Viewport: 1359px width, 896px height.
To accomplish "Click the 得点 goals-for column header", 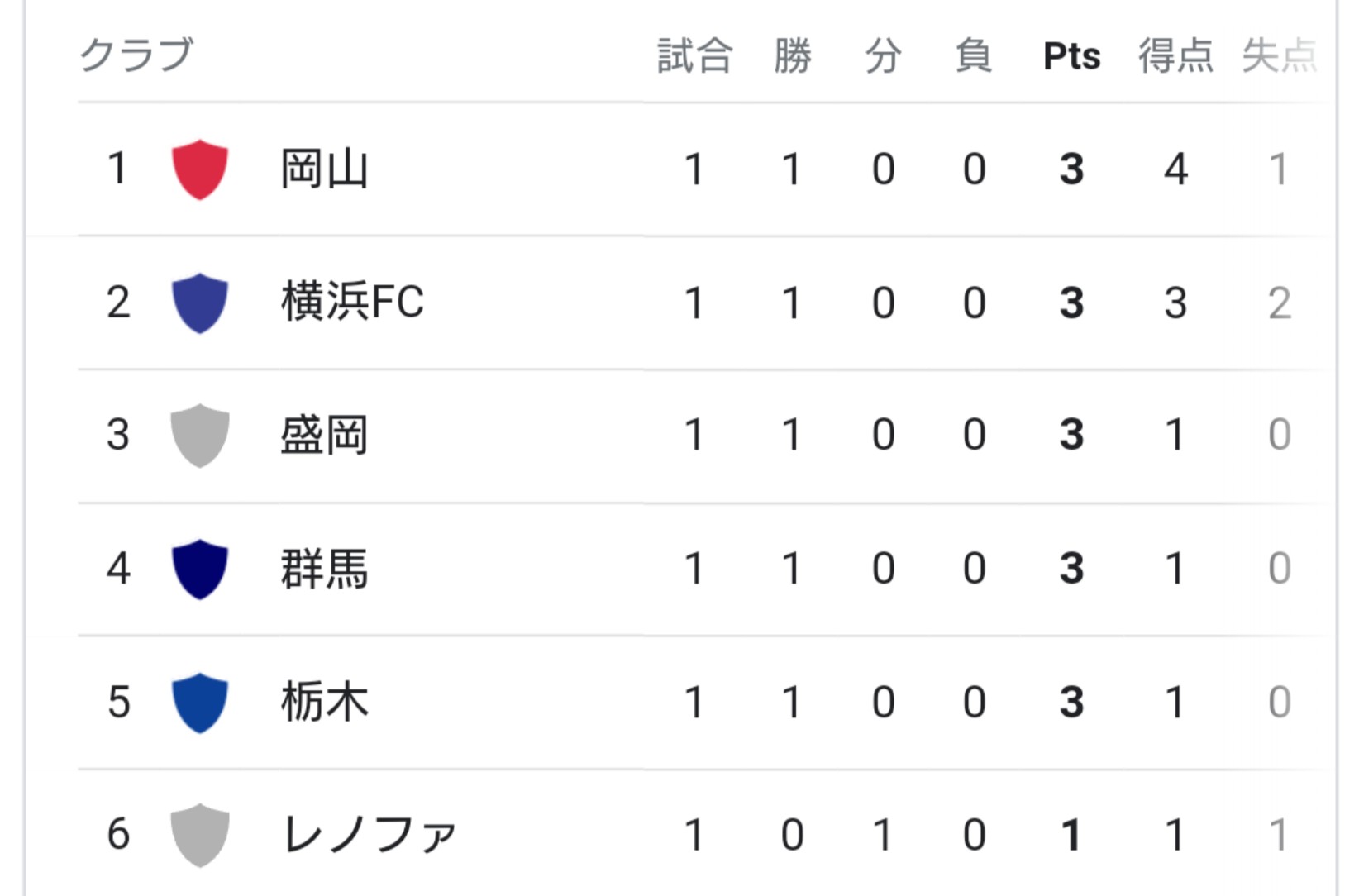I will [x=1175, y=56].
